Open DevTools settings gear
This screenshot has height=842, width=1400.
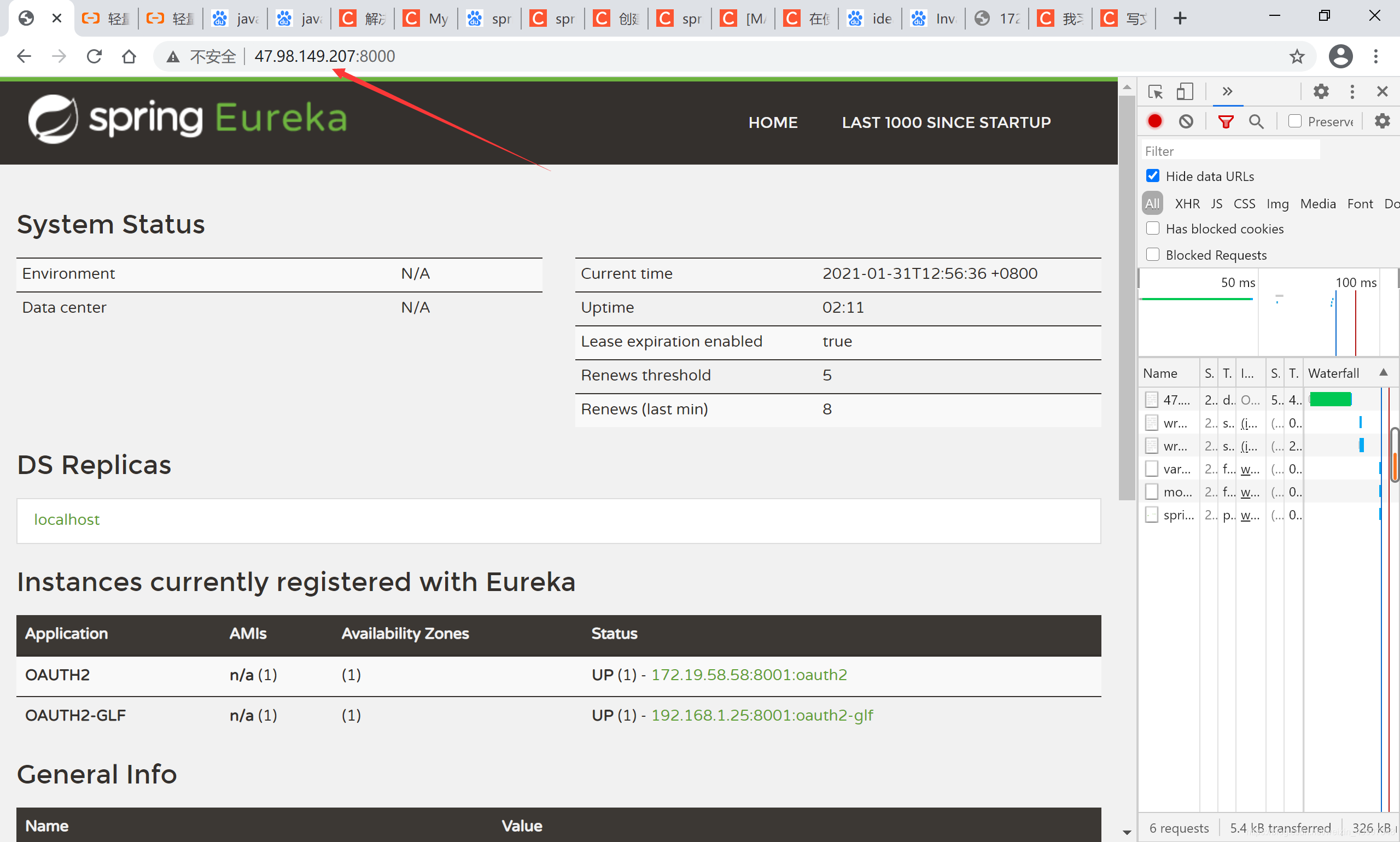click(1321, 92)
